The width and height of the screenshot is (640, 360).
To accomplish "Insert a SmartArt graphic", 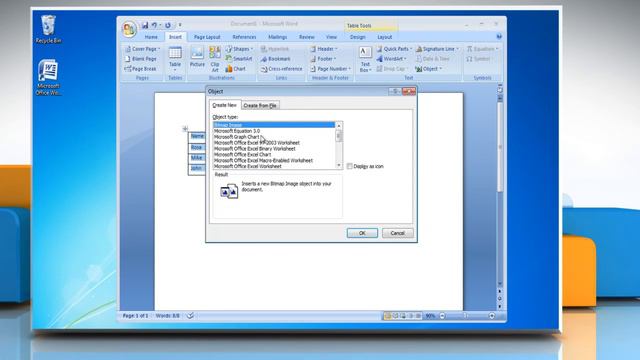I will click(x=238, y=59).
